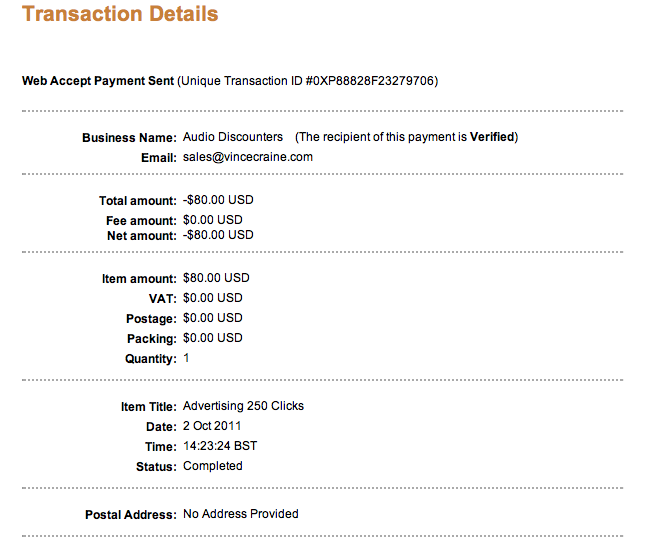
Task: Click the time 14:23:24 BST
Action: tap(220, 446)
